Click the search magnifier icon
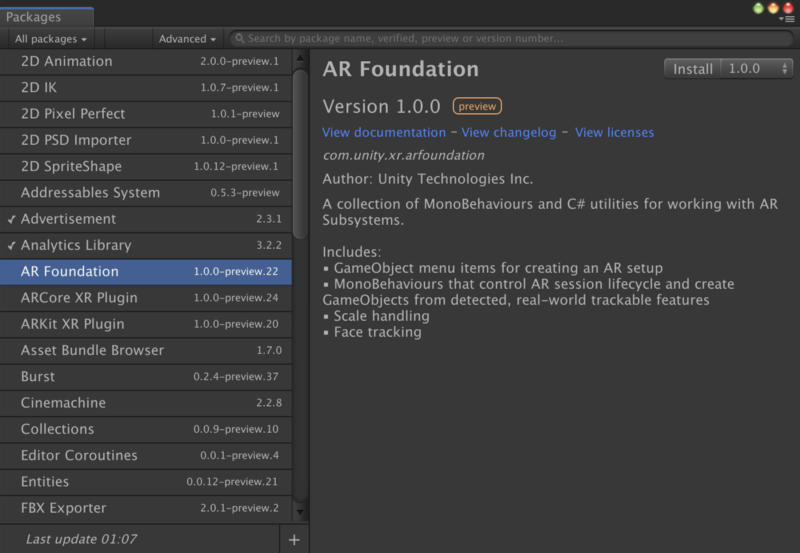The height and width of the screenshot is (553, 800). point(239,39)
